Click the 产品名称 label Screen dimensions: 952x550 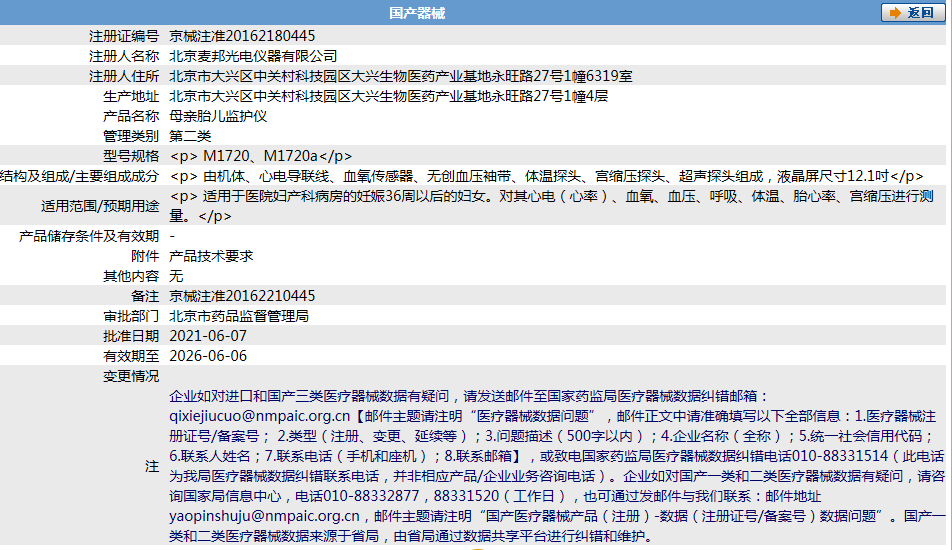coord(131,116)
